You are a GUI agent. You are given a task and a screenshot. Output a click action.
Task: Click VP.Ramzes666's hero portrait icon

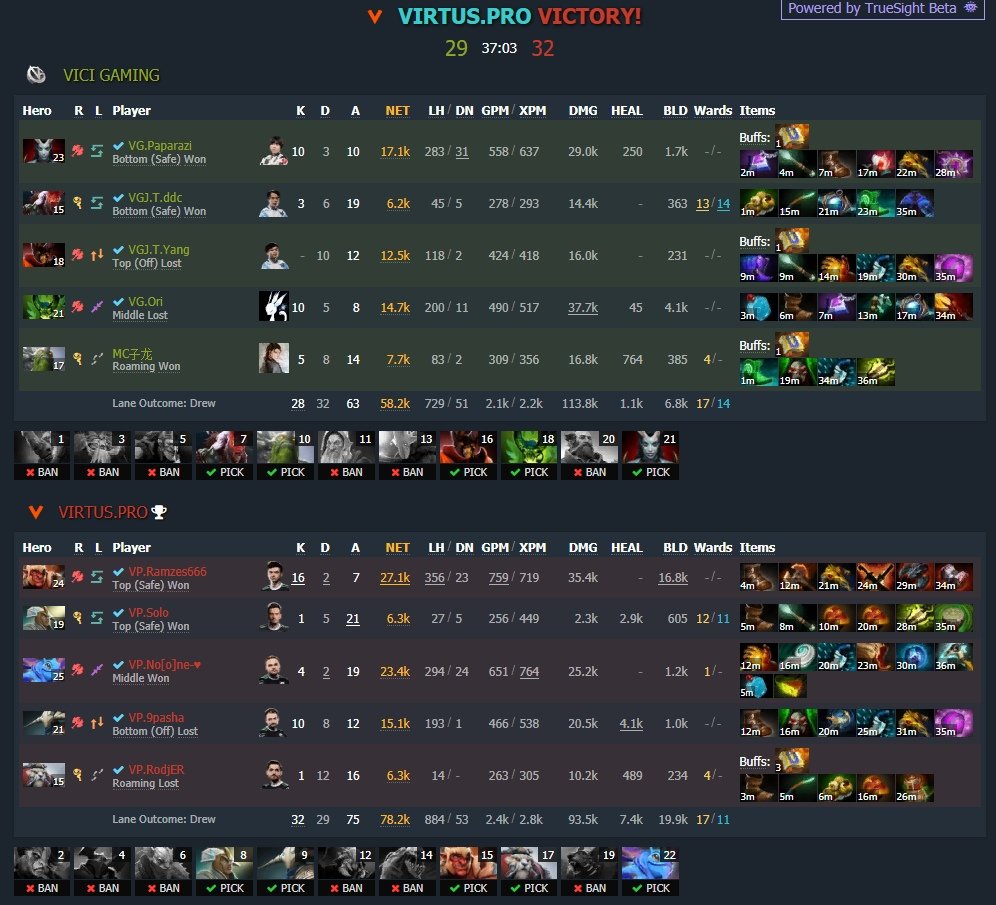pyautogui.click(x=43, y=577)
